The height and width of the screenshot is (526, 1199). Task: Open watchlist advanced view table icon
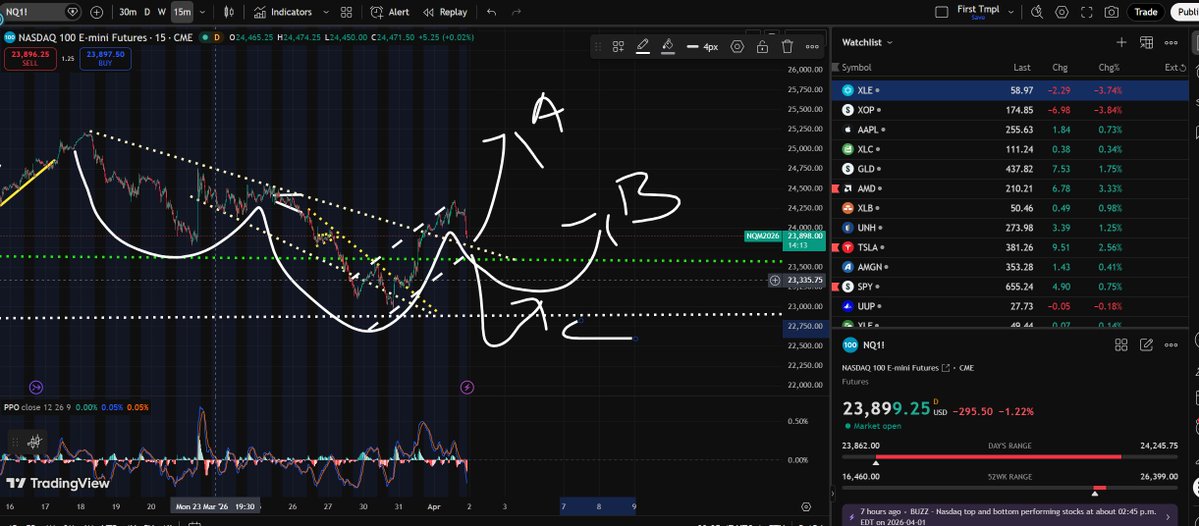tap(1146, 43)
